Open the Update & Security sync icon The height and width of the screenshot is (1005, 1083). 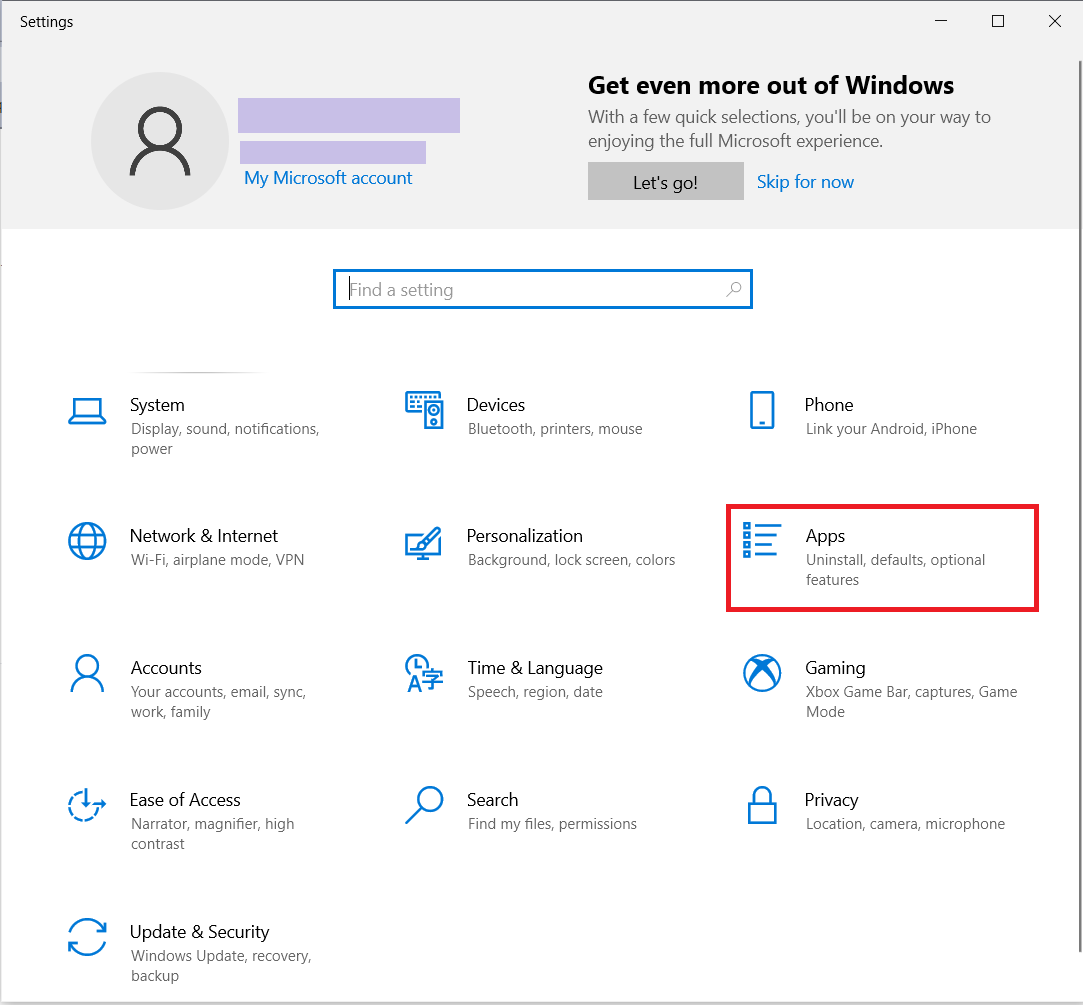[87, 937]
